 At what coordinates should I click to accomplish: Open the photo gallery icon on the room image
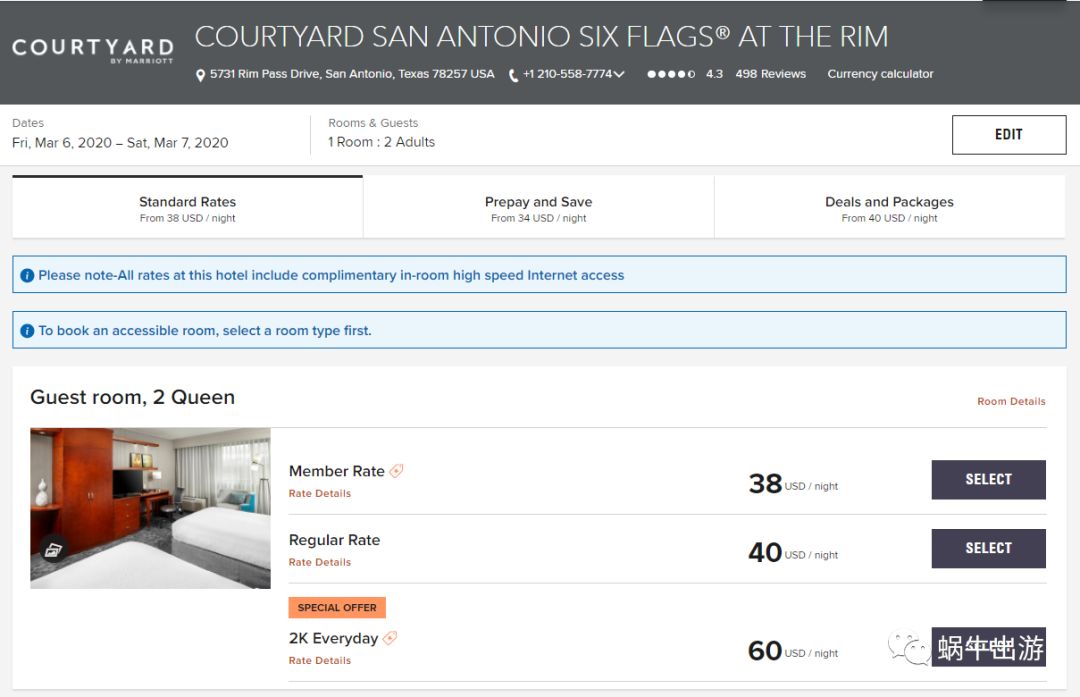point(54,550)
